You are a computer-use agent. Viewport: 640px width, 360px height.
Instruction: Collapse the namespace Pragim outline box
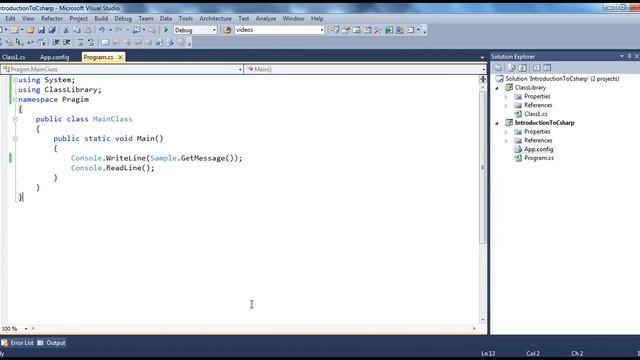pos(15,100)
